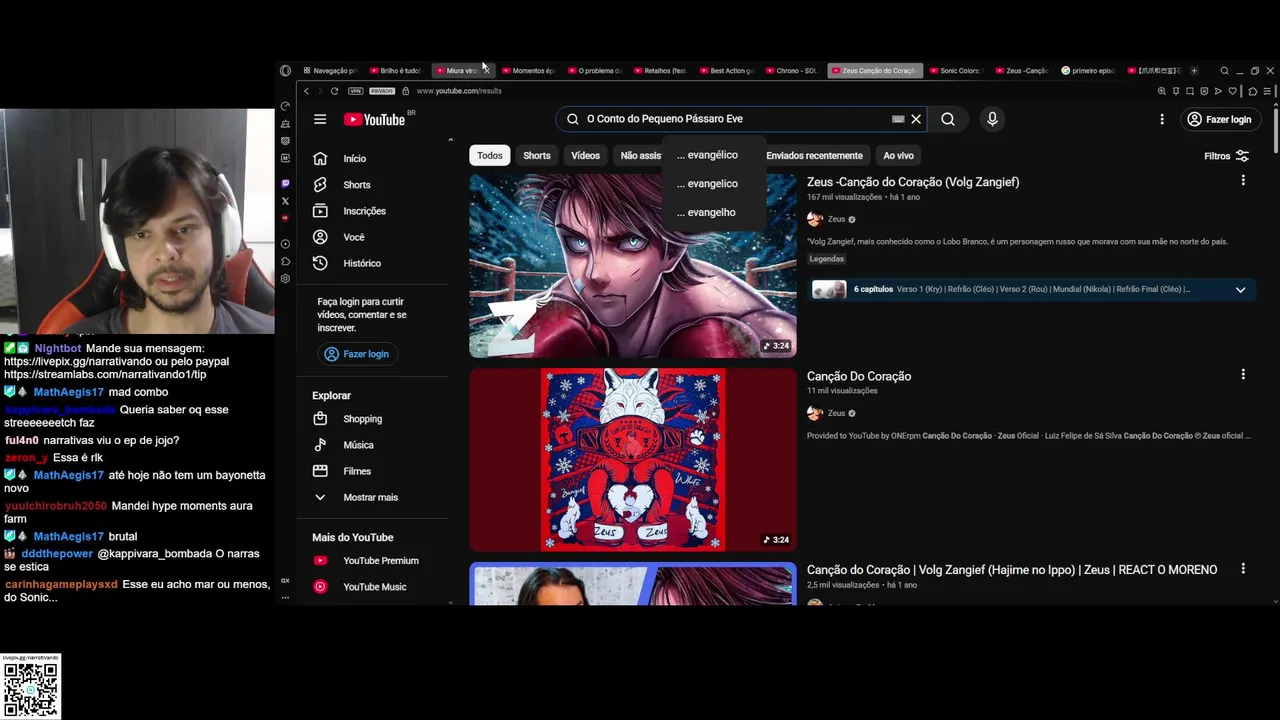Clear the search box with the X icon
The width and height of the screenshot is (1280, 720).
915,119
